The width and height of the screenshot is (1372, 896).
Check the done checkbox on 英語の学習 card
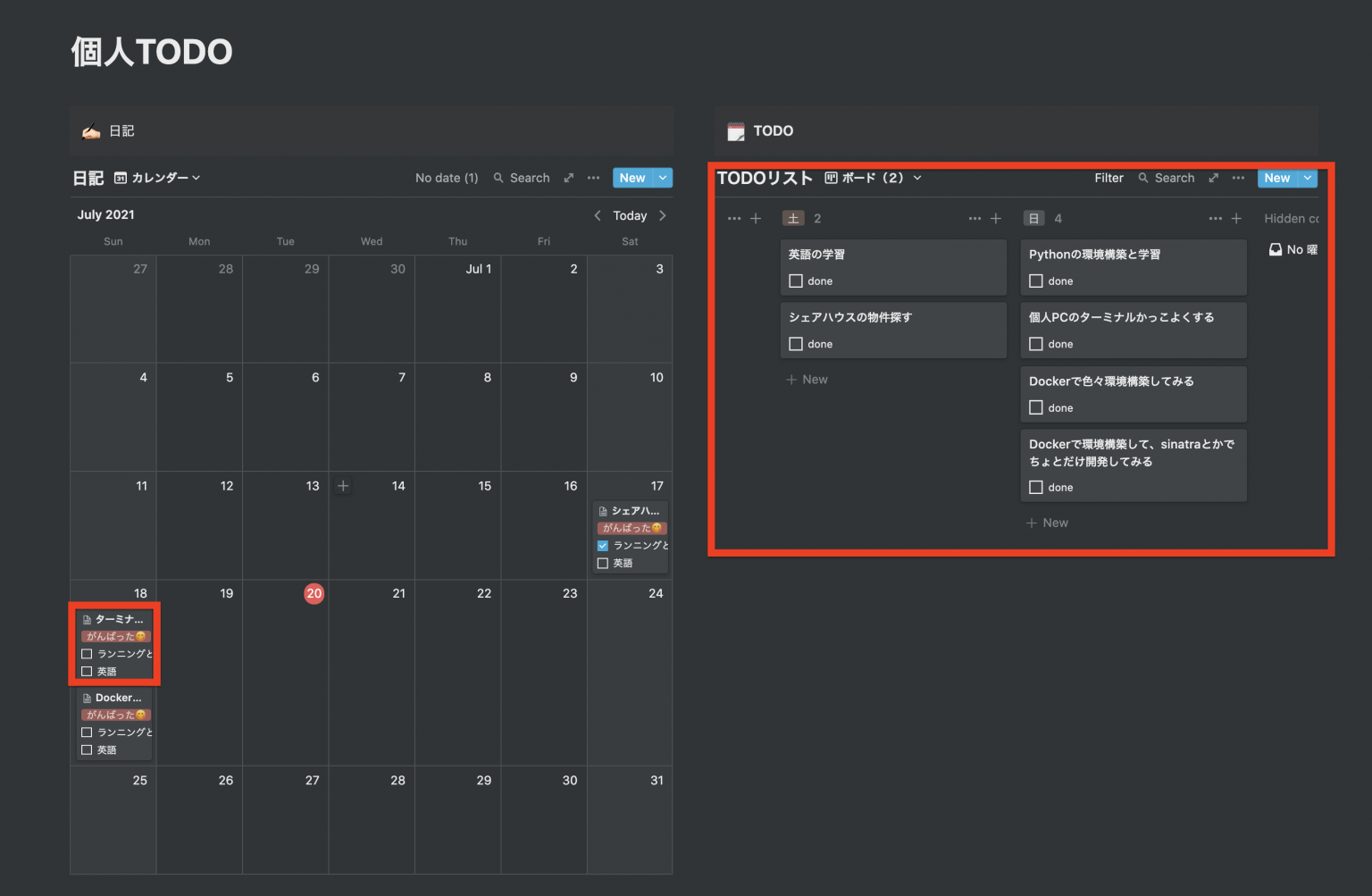796,281
